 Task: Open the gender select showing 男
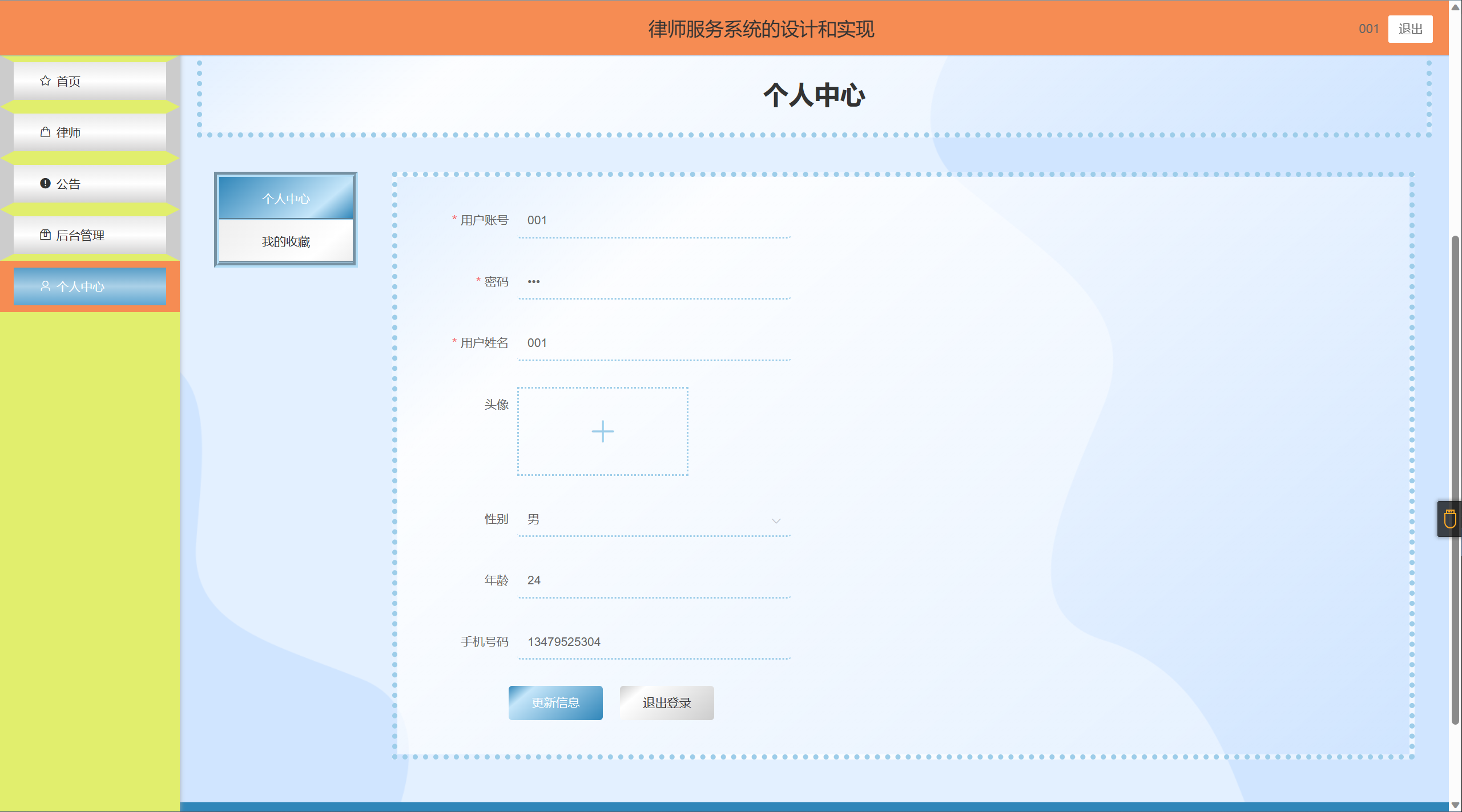point(645,519)
